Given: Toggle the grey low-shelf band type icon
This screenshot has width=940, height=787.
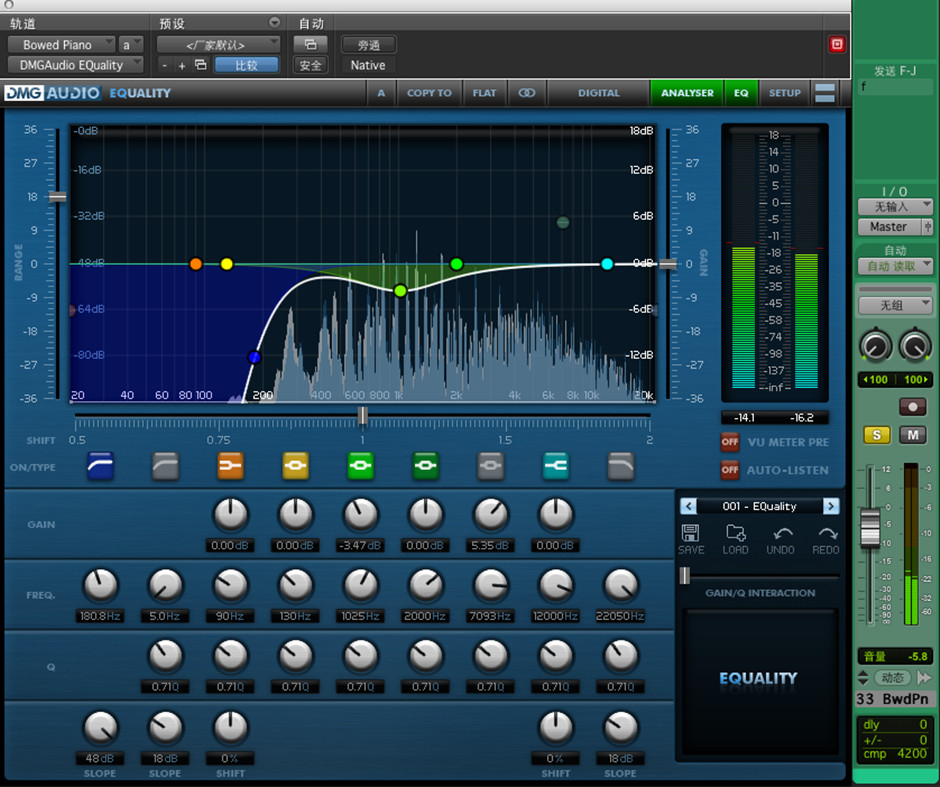Looking at the screenshot, I should pyautogui.click(x=165, y=466).
